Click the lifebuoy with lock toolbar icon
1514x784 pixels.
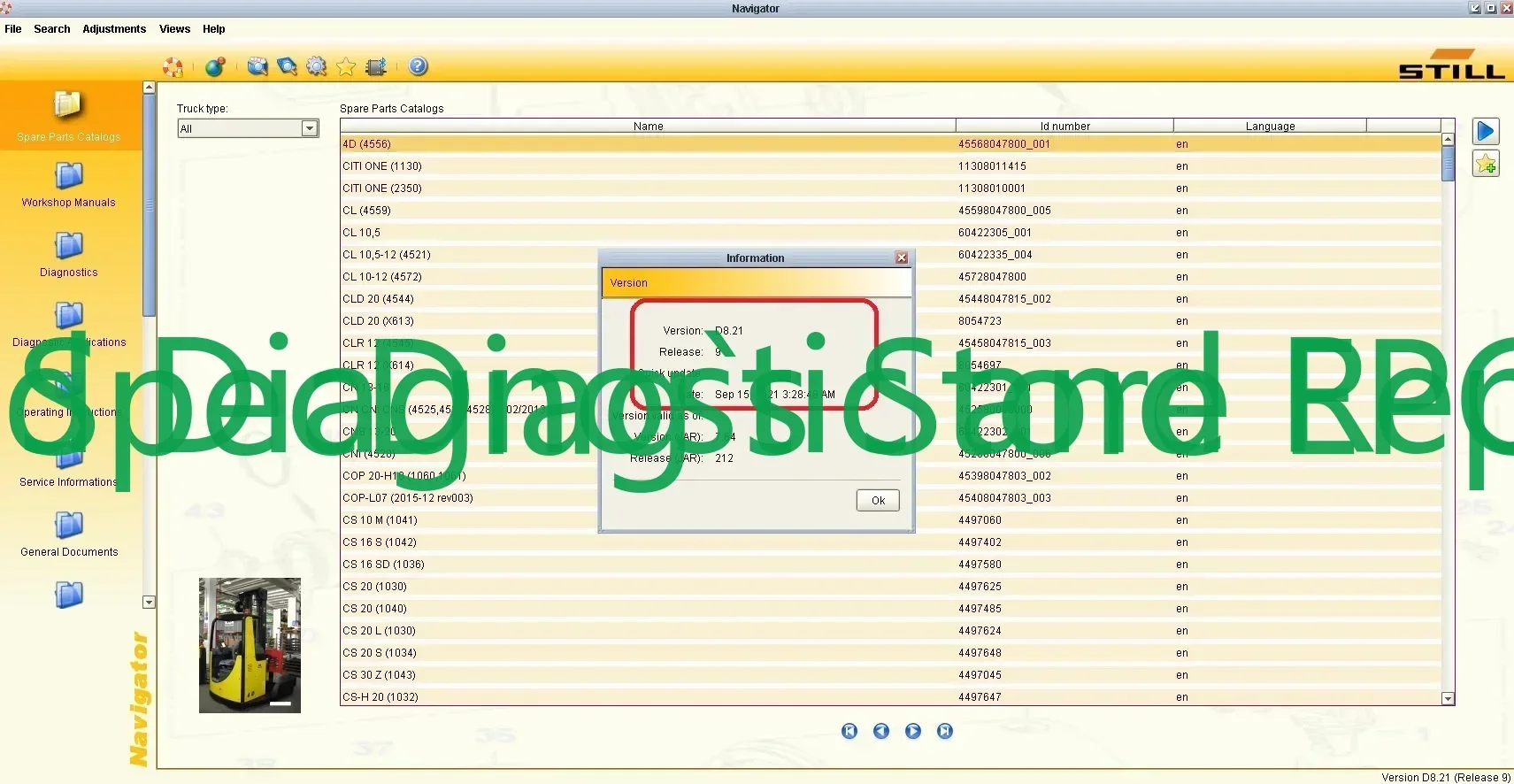[173, 67]
